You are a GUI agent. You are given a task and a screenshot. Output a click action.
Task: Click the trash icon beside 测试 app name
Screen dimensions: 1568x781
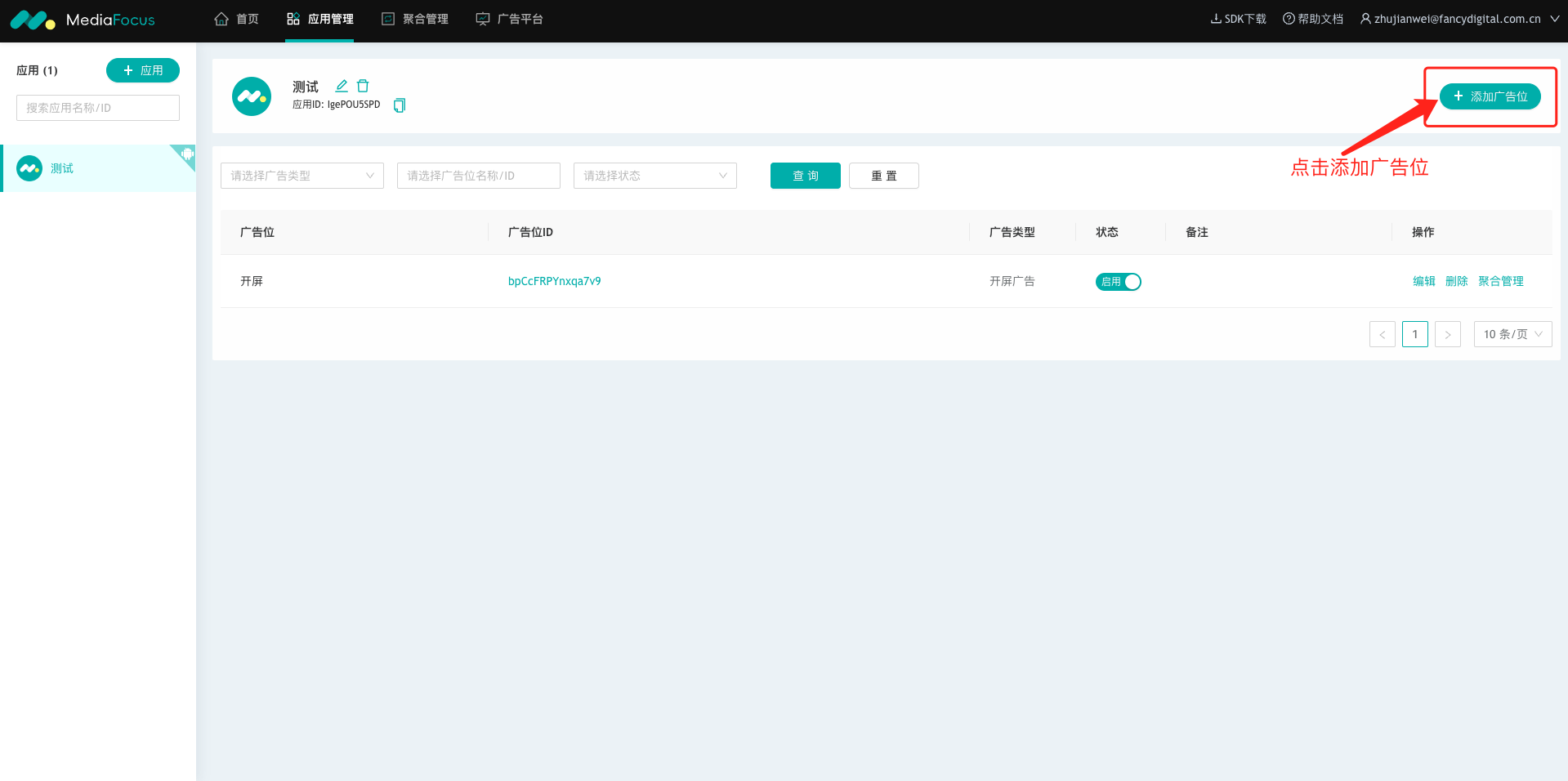click(363, 86)
